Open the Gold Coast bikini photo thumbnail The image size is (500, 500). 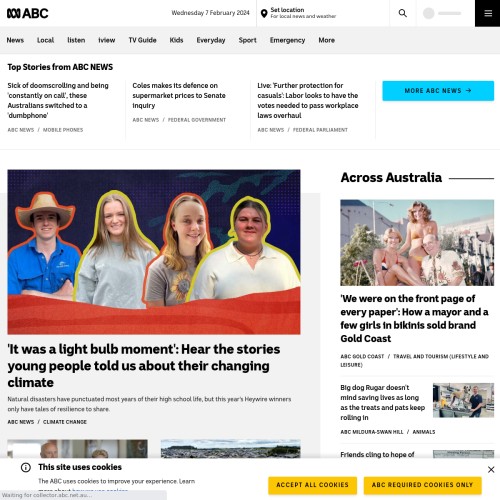[417, 243]
